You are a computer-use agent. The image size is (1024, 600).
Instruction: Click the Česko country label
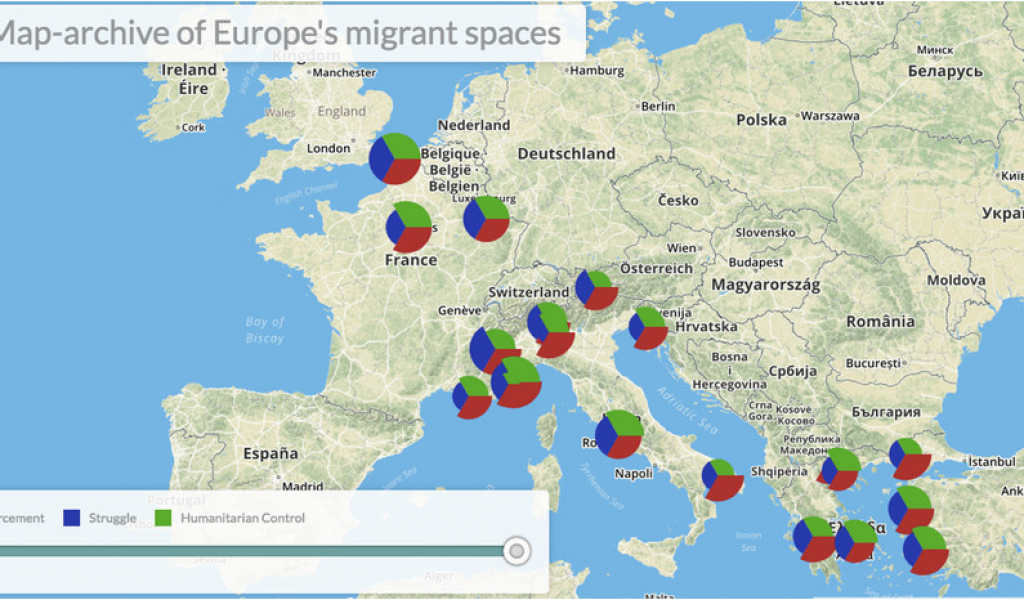coord(678,201)
